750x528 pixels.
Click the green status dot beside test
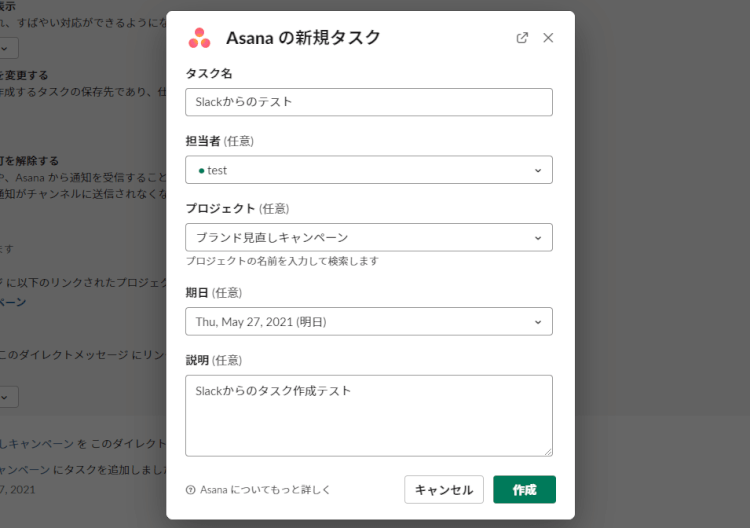coord(201,170)
